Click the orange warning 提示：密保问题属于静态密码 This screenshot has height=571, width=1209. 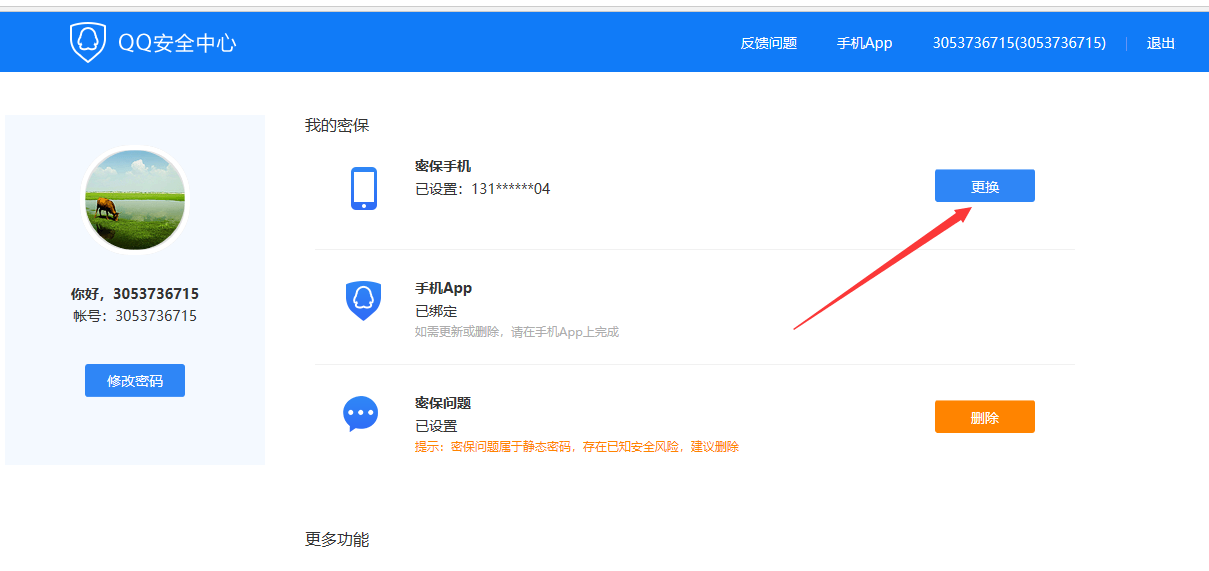577,446
